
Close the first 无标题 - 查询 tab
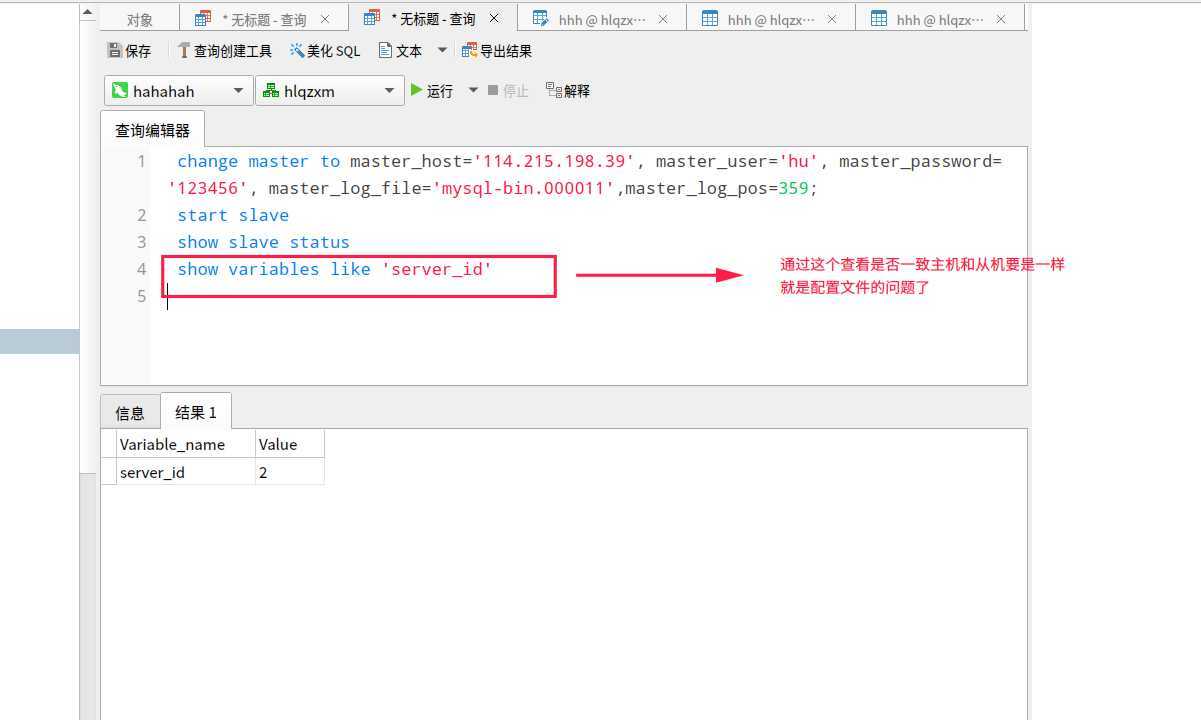coord(325,19)
